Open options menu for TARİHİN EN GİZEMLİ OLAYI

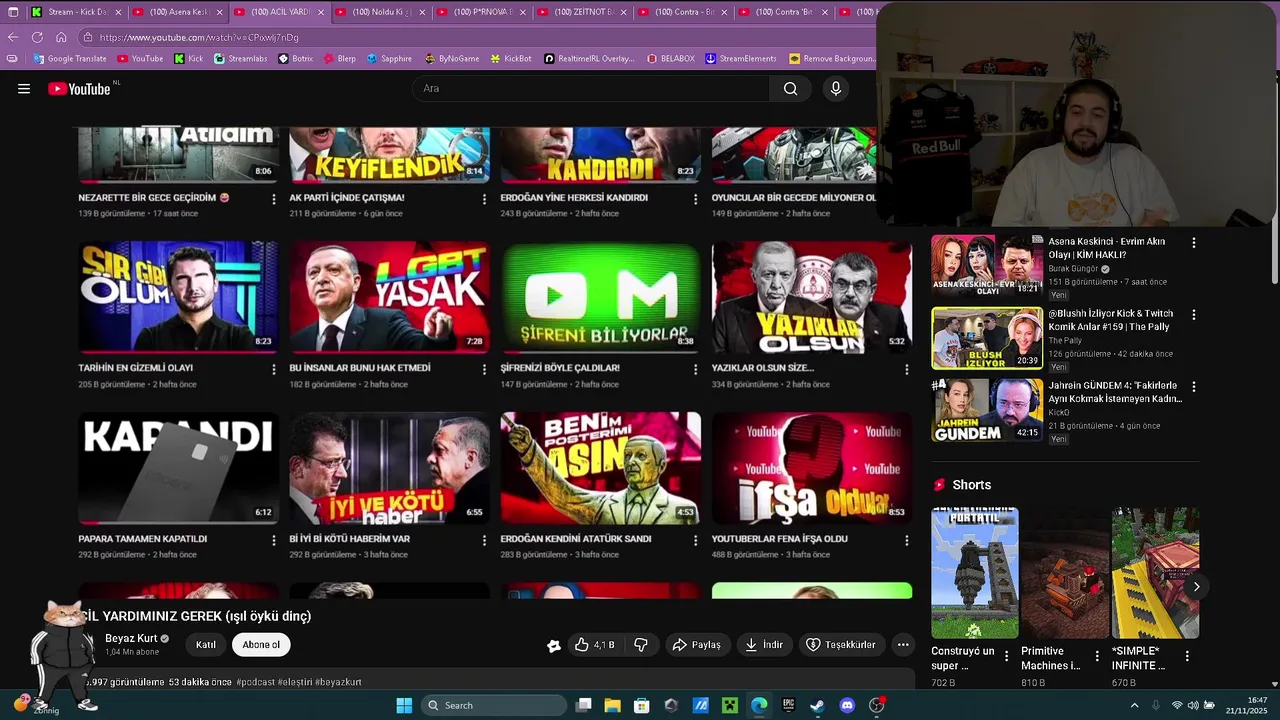(x=273, y=369)
